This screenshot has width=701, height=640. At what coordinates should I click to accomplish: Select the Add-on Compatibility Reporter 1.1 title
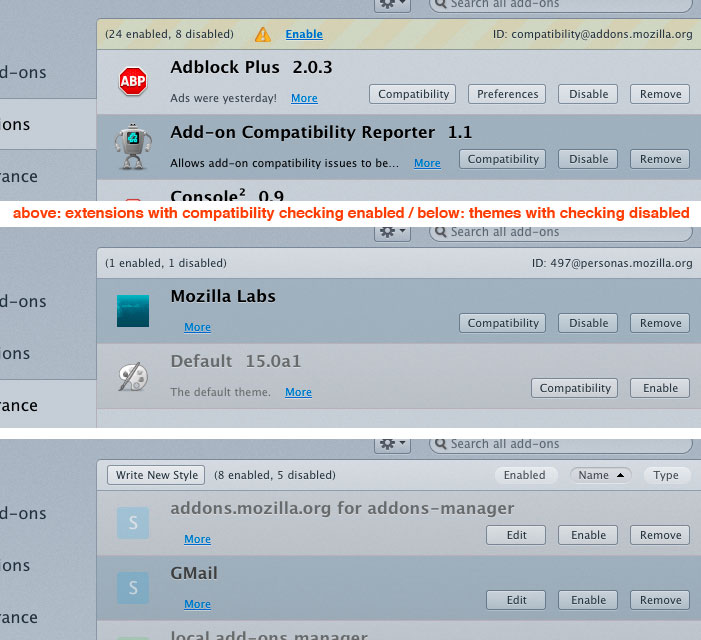click(x=321, y=132)
